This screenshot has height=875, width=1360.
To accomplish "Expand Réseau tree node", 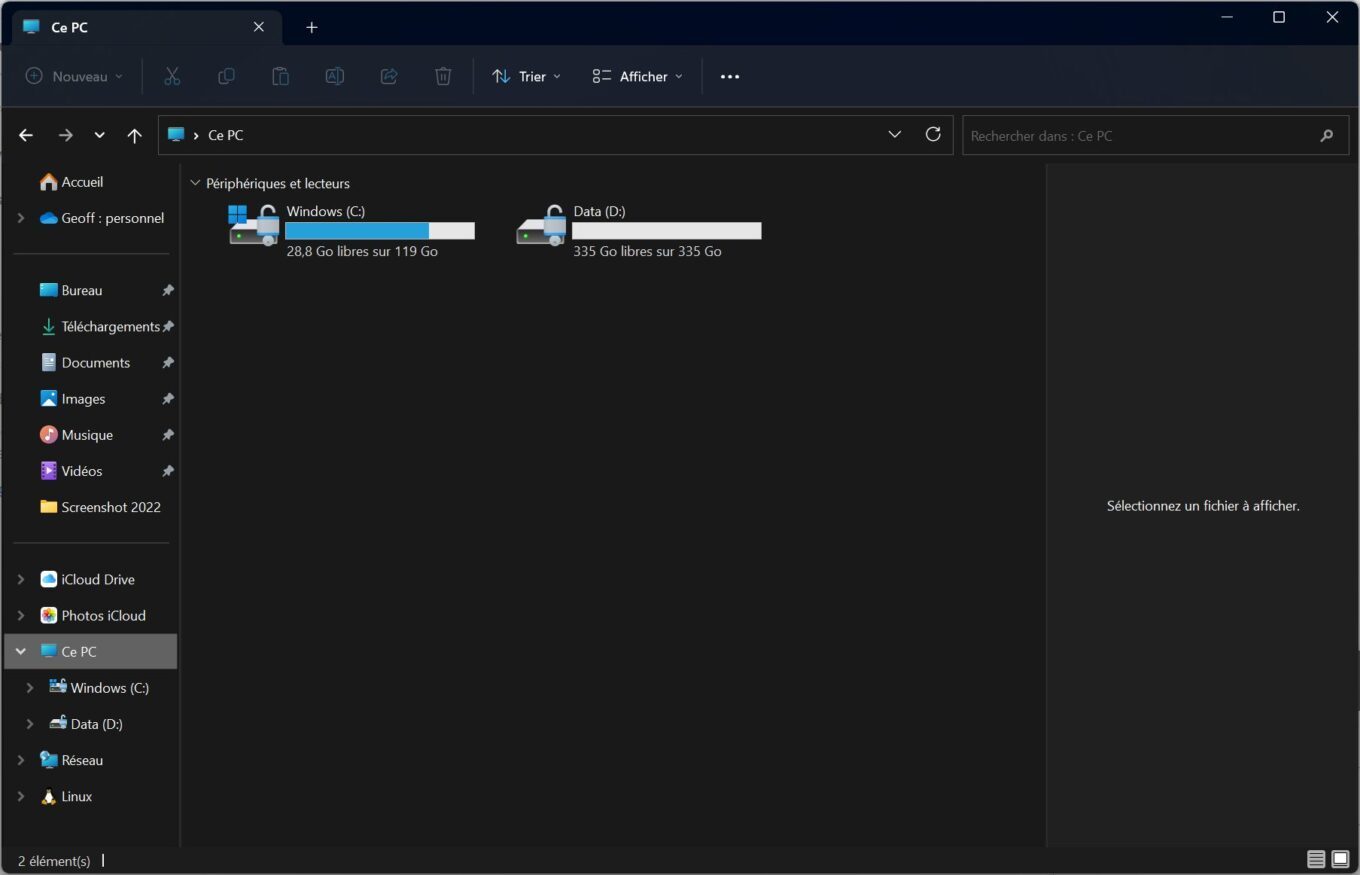I will (x=21, y=759).
